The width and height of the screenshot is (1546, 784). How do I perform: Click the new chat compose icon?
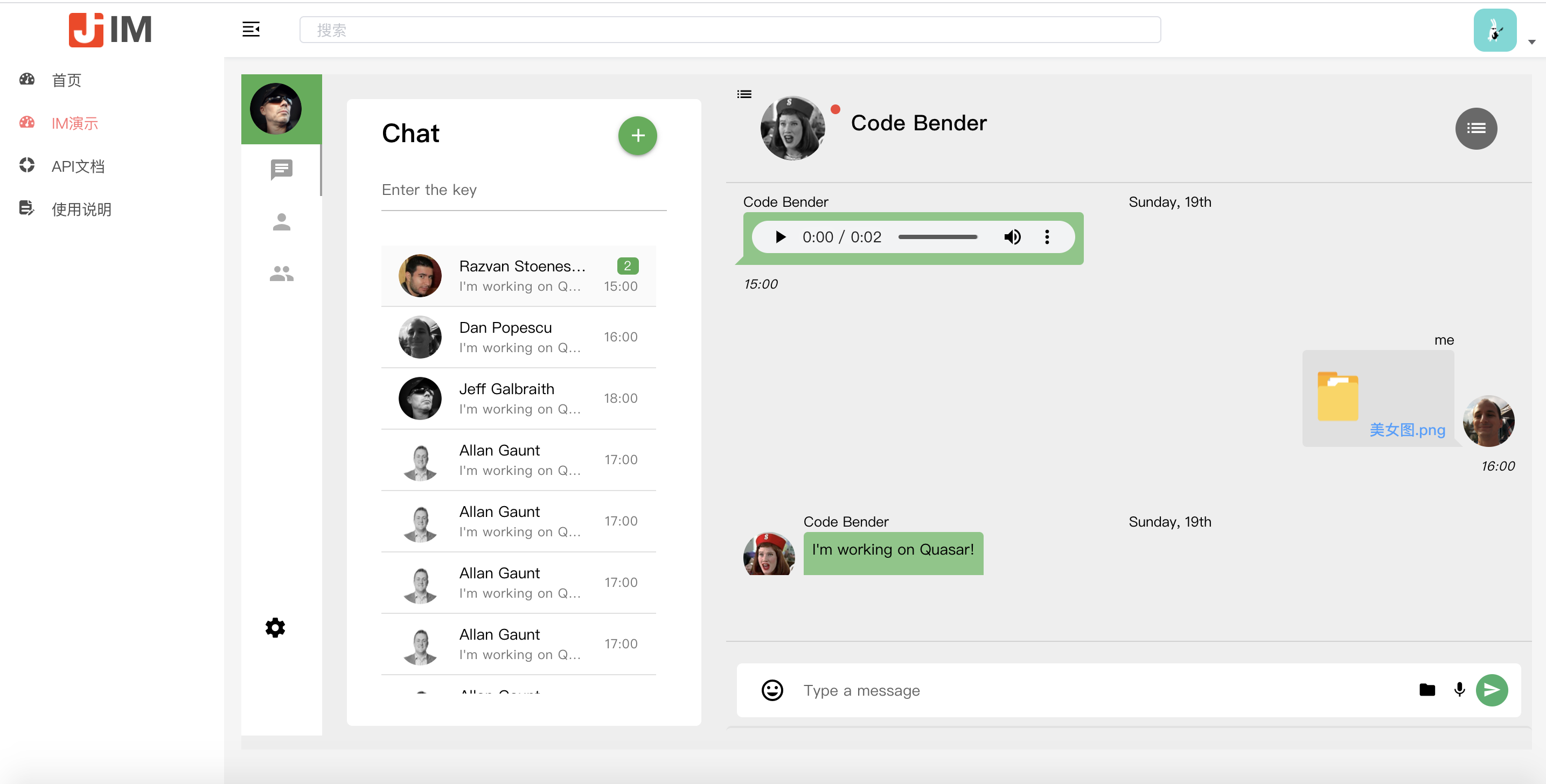[637, 135]
